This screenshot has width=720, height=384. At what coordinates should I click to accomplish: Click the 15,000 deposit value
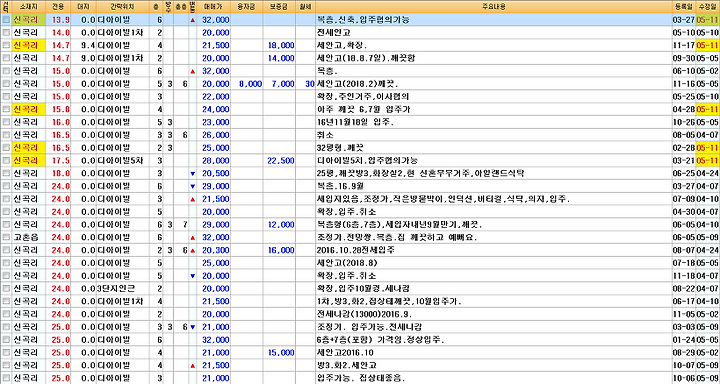[281, 353]
